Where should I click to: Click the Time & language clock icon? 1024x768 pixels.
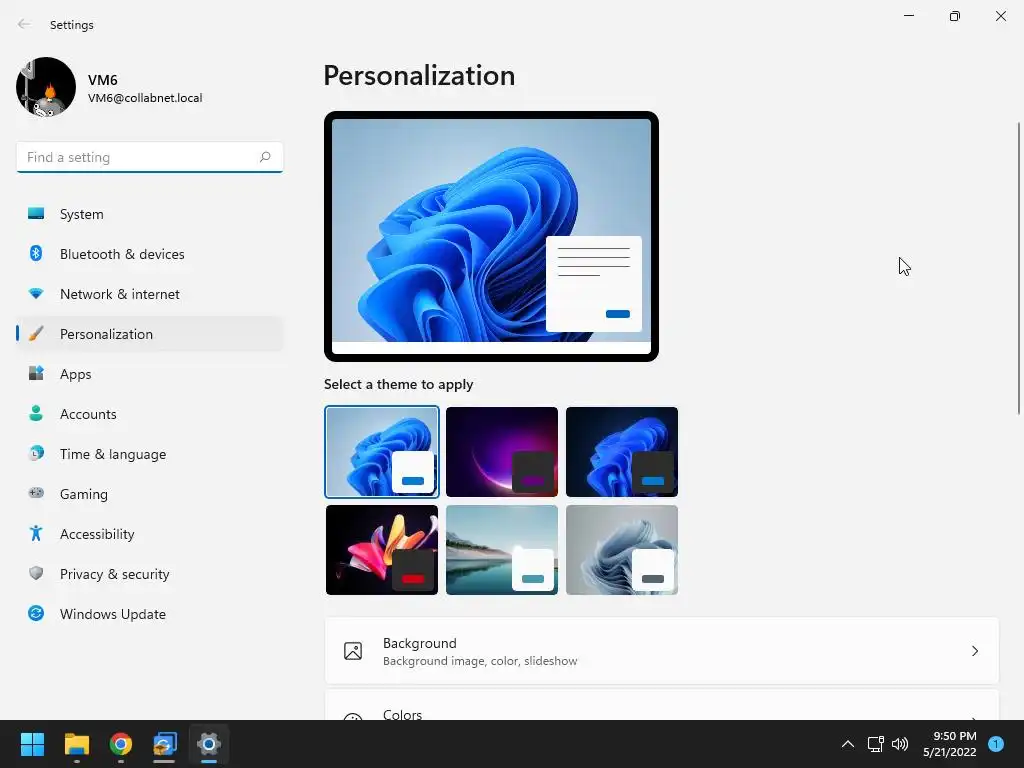pos(36,453)
